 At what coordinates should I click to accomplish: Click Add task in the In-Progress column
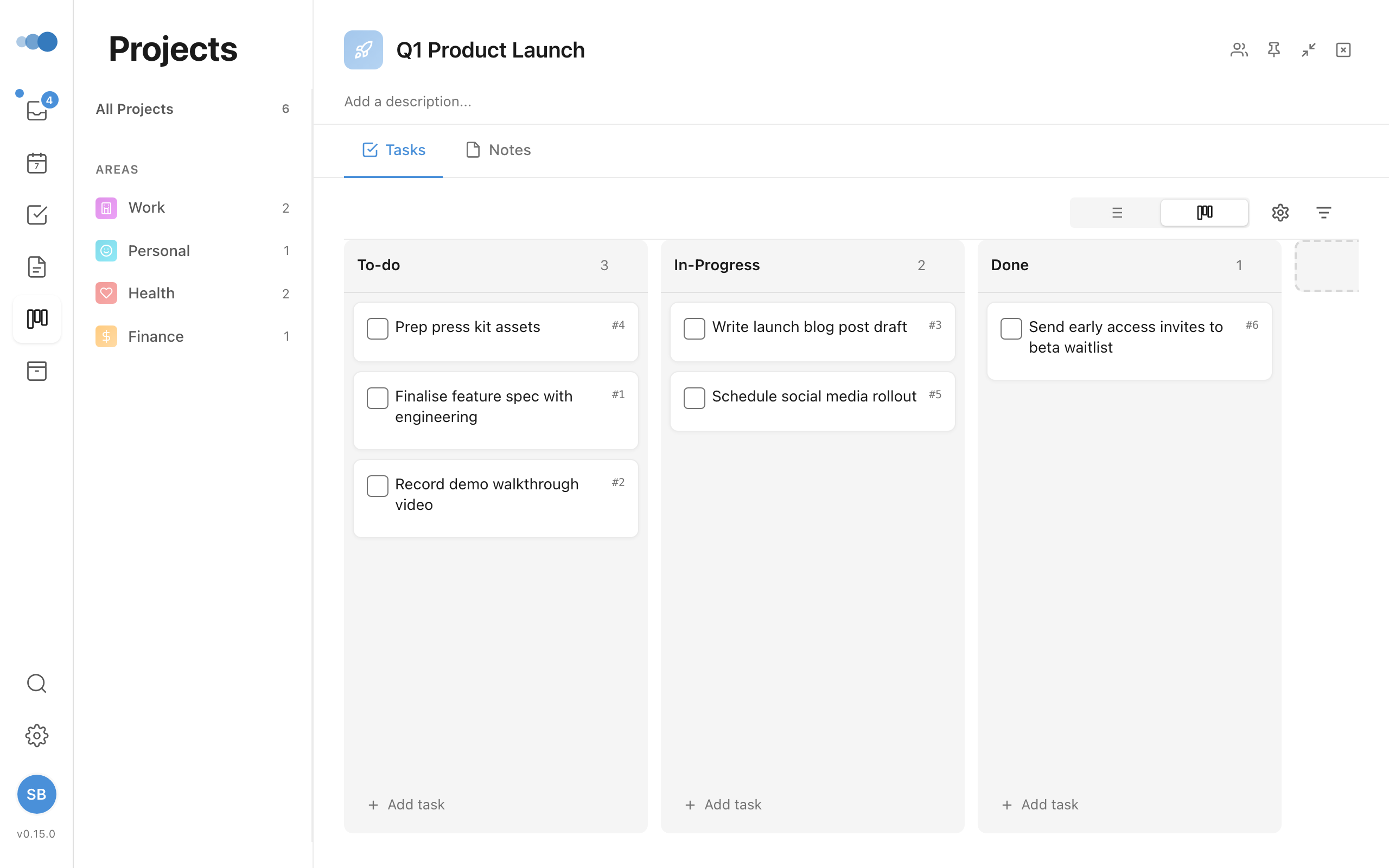click(x=723, y=805)
